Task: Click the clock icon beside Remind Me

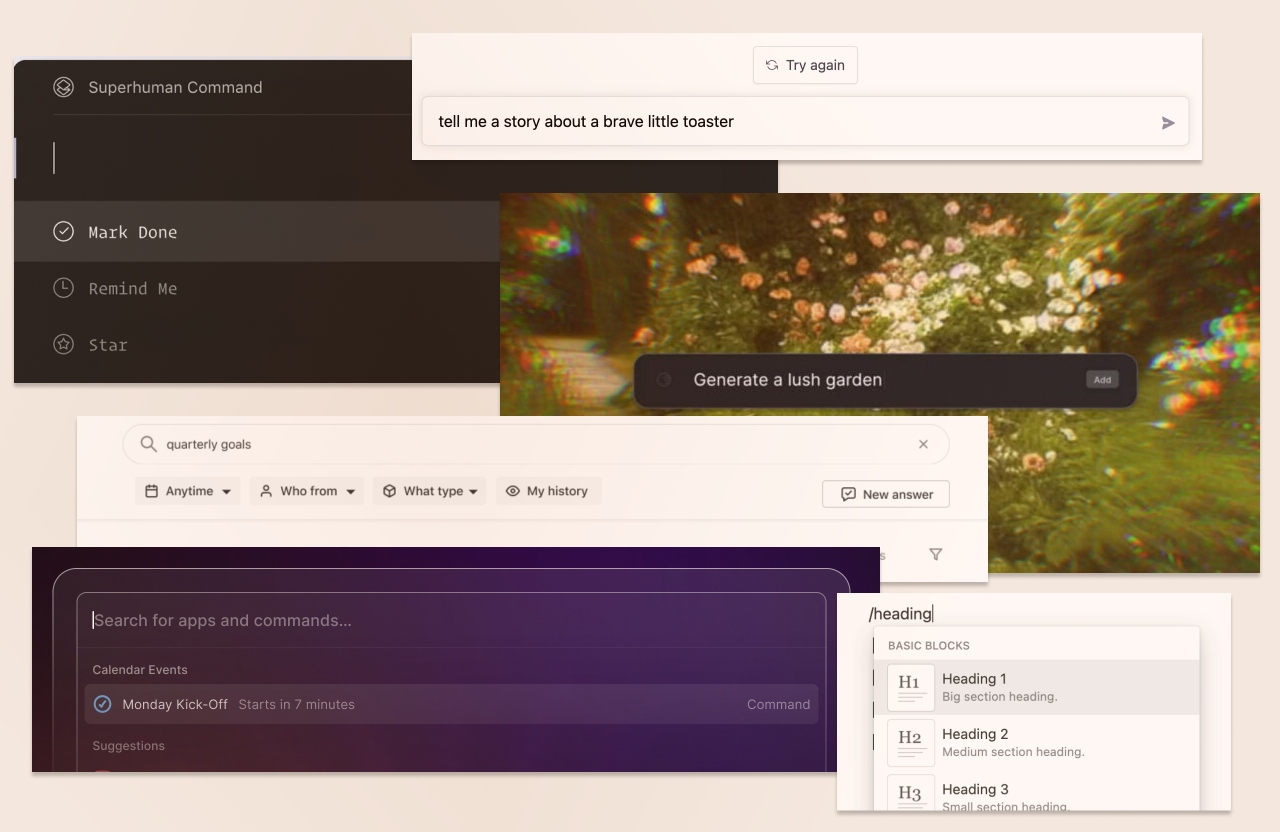Action: point(63,288)
